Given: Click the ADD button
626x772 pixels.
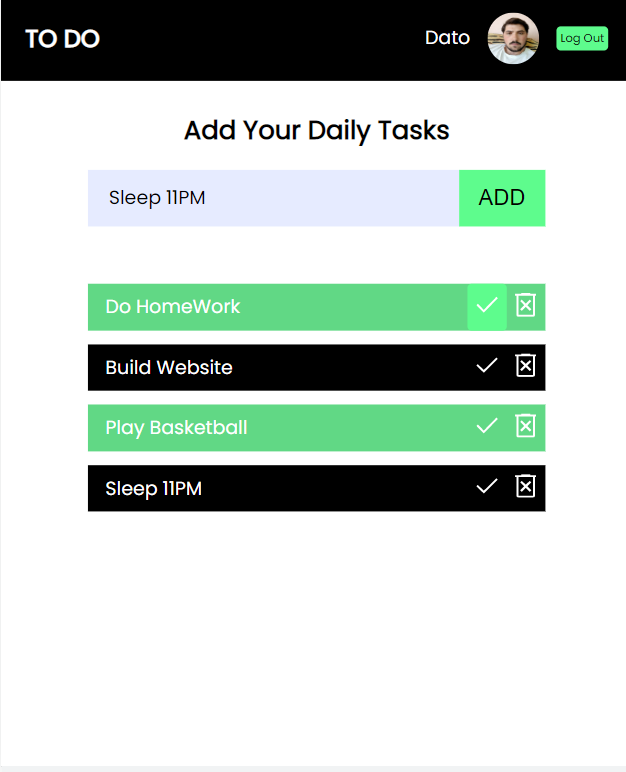Looking at the screenshot, I should click(x=502, y=198).
